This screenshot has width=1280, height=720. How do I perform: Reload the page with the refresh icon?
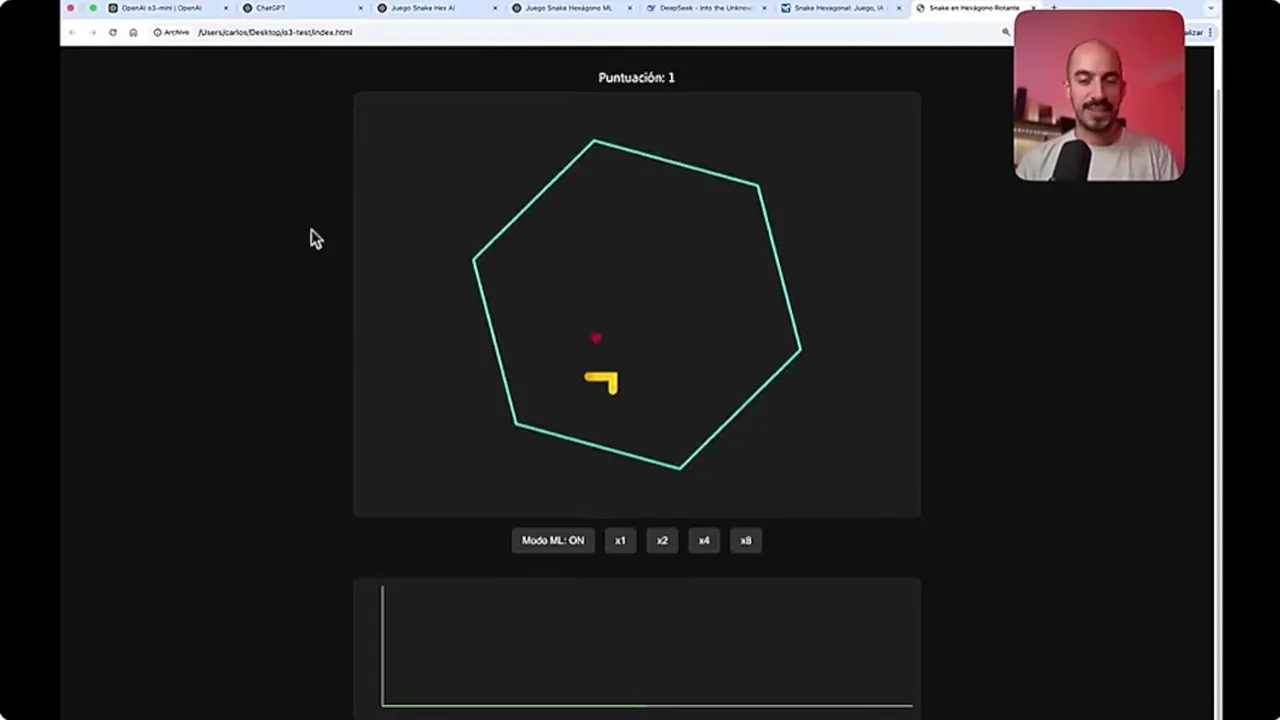click(x=112, y=32)
